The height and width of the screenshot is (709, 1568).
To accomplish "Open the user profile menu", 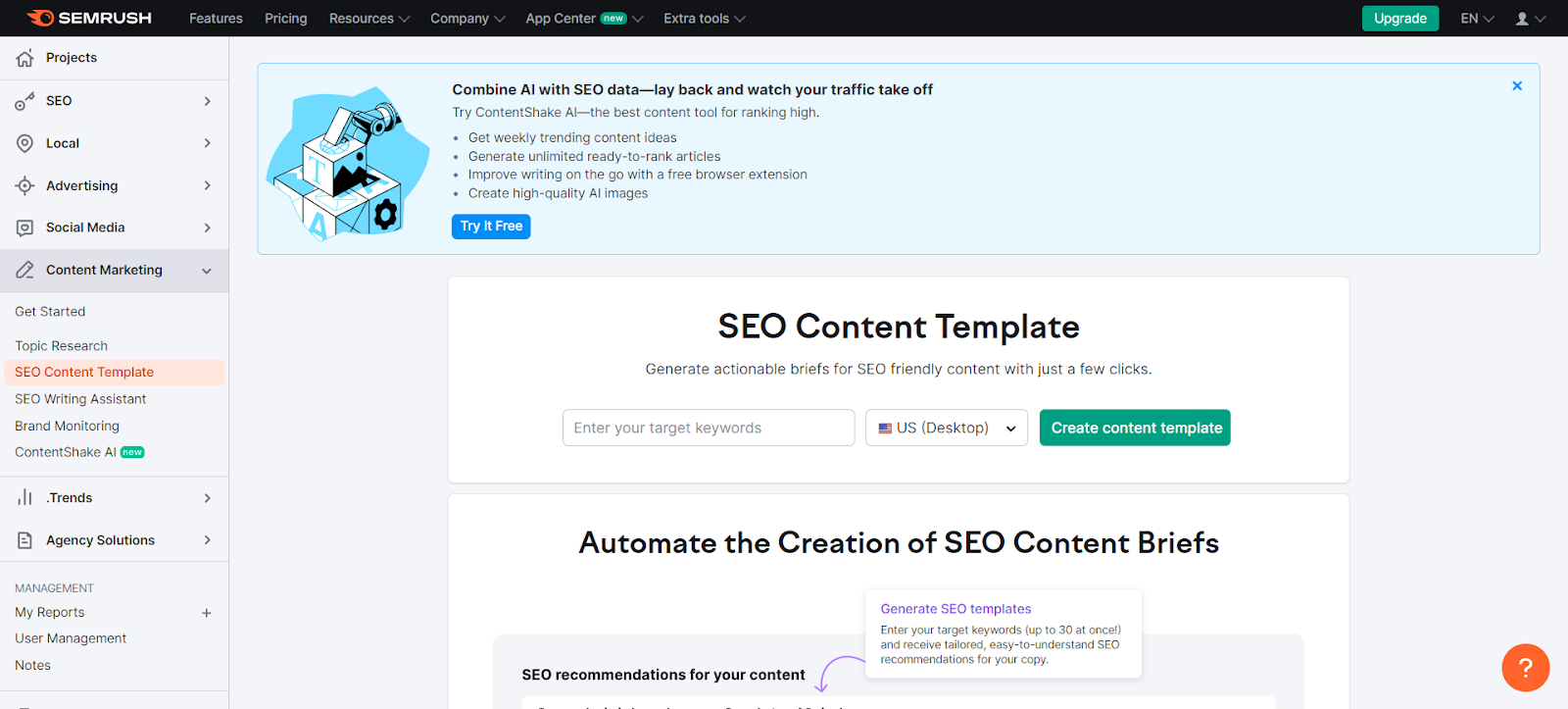I will coord(1530,19).
